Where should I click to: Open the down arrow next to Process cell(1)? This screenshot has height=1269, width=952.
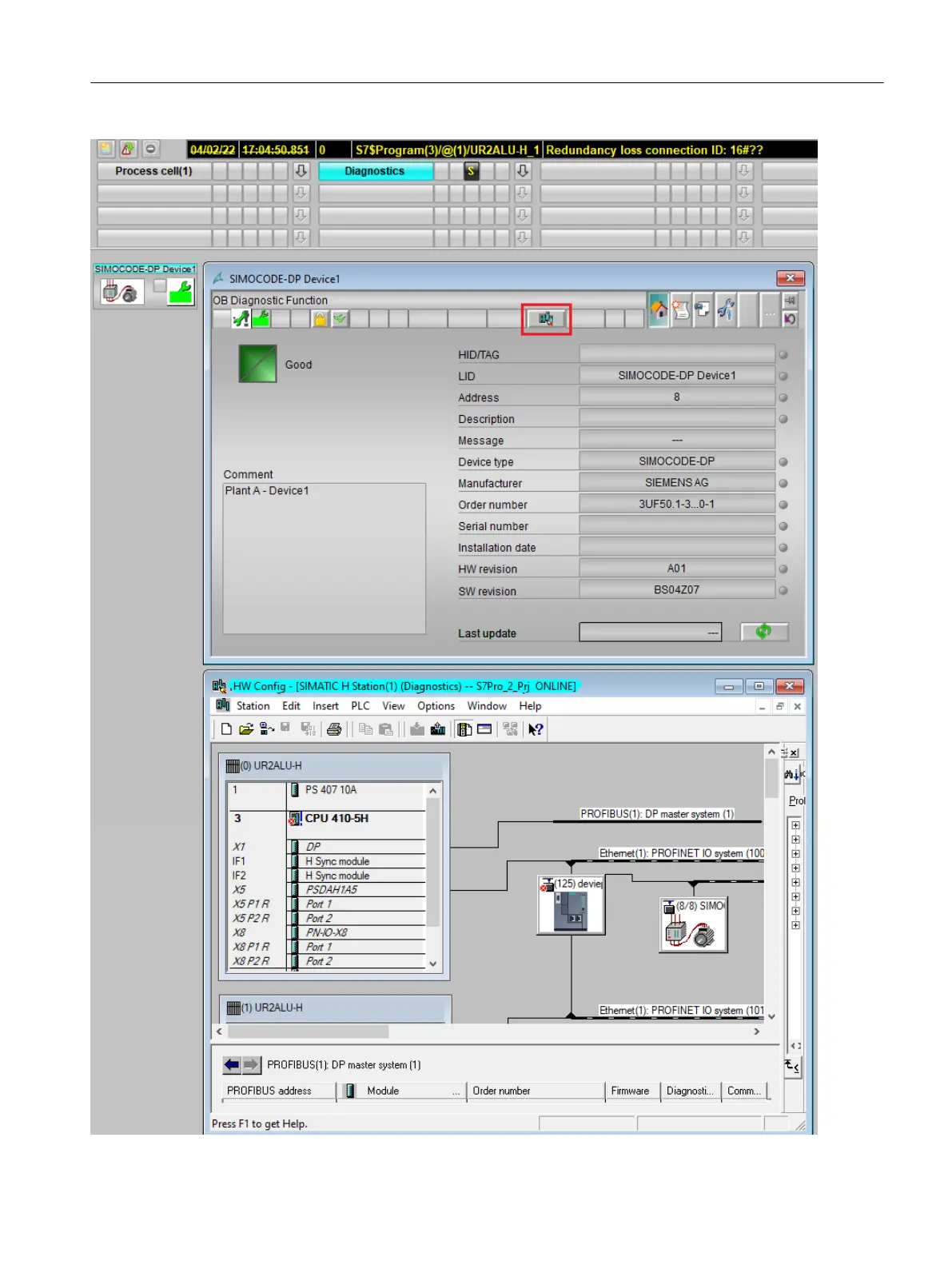coord(301,171)
